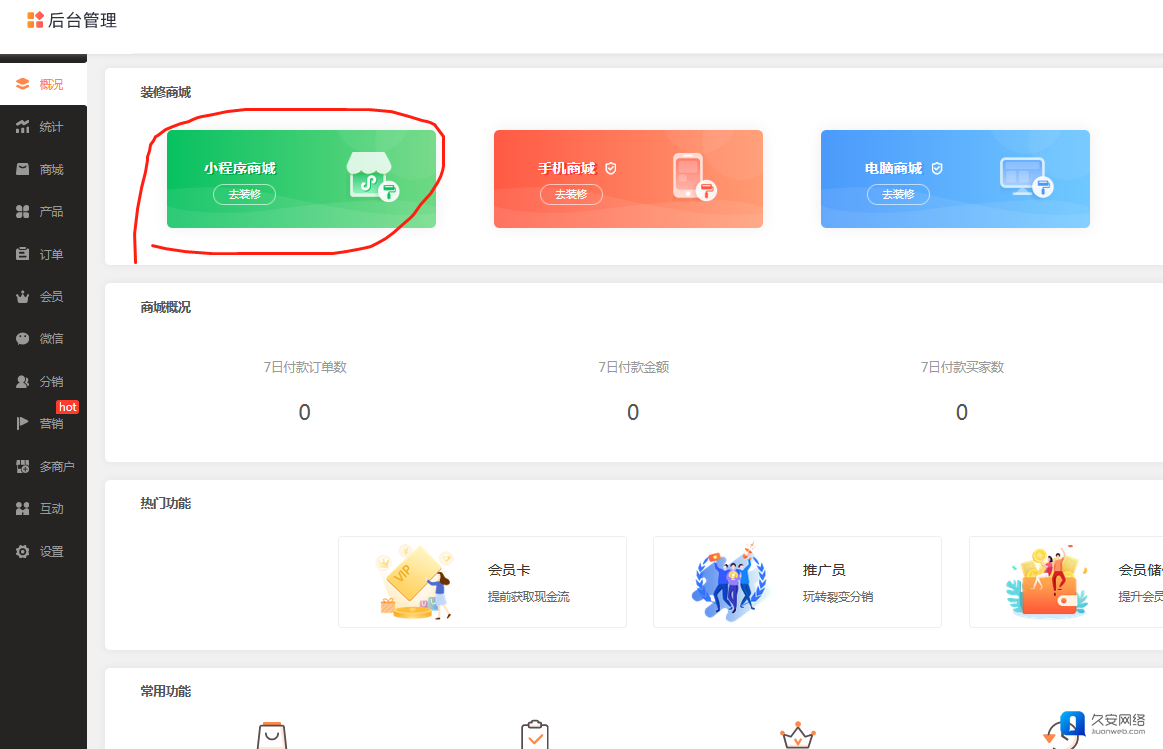This screenshot has height=749, width=1163.
Task: Click the 微信 chat bubble icon
Action: pyautogui.click(x=22, y=338)
